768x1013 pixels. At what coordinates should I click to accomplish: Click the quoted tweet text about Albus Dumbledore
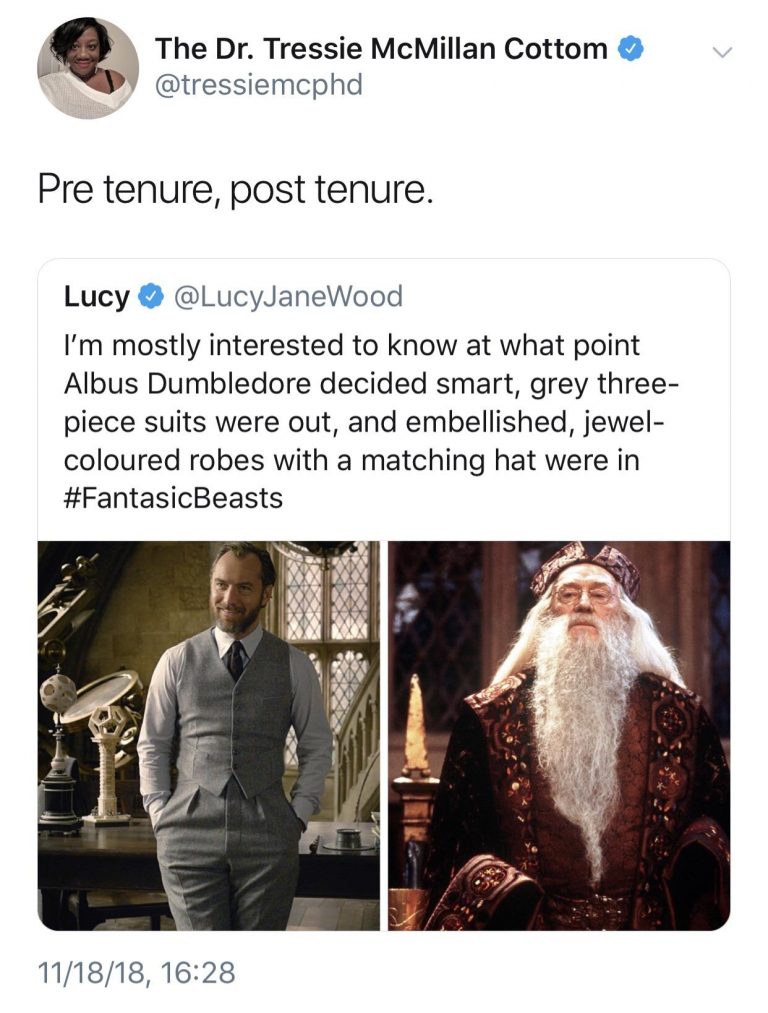point(370,421)
